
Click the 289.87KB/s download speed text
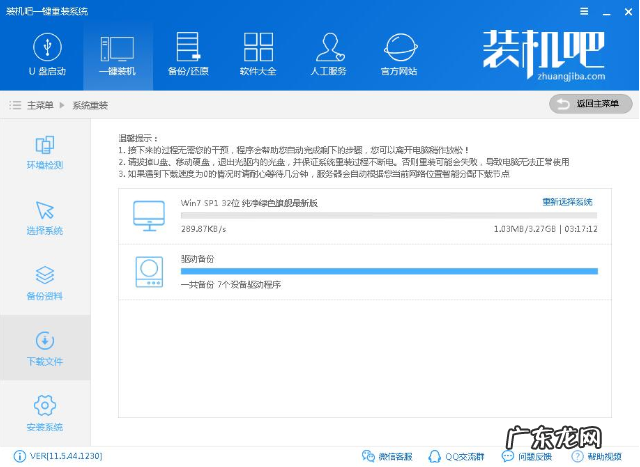(x=203, y=229)
